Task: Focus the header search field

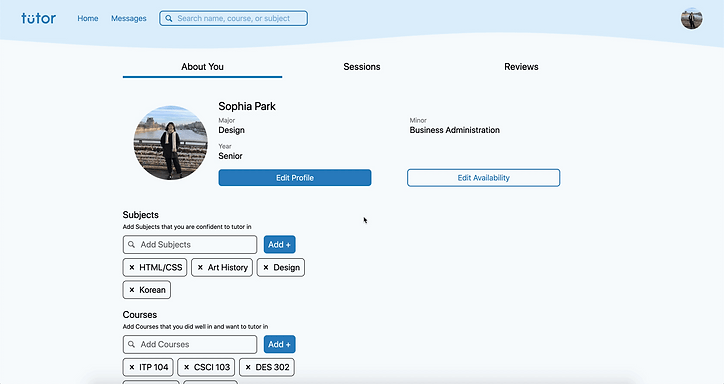Action: (233, 18)
